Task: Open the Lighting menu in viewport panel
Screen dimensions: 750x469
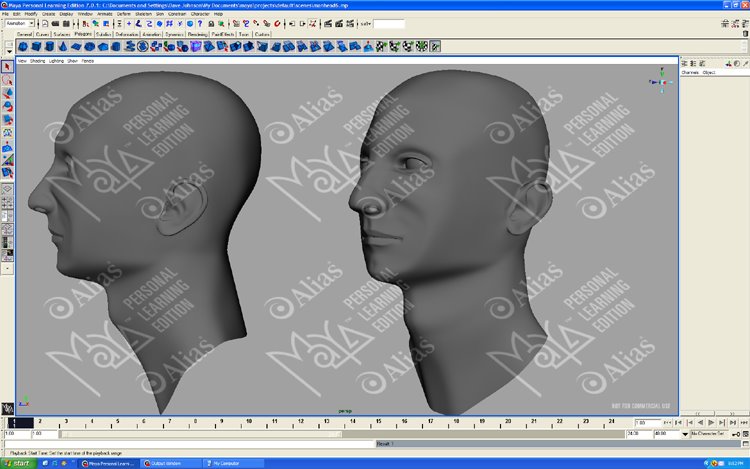Action: [x=56, y=61]
